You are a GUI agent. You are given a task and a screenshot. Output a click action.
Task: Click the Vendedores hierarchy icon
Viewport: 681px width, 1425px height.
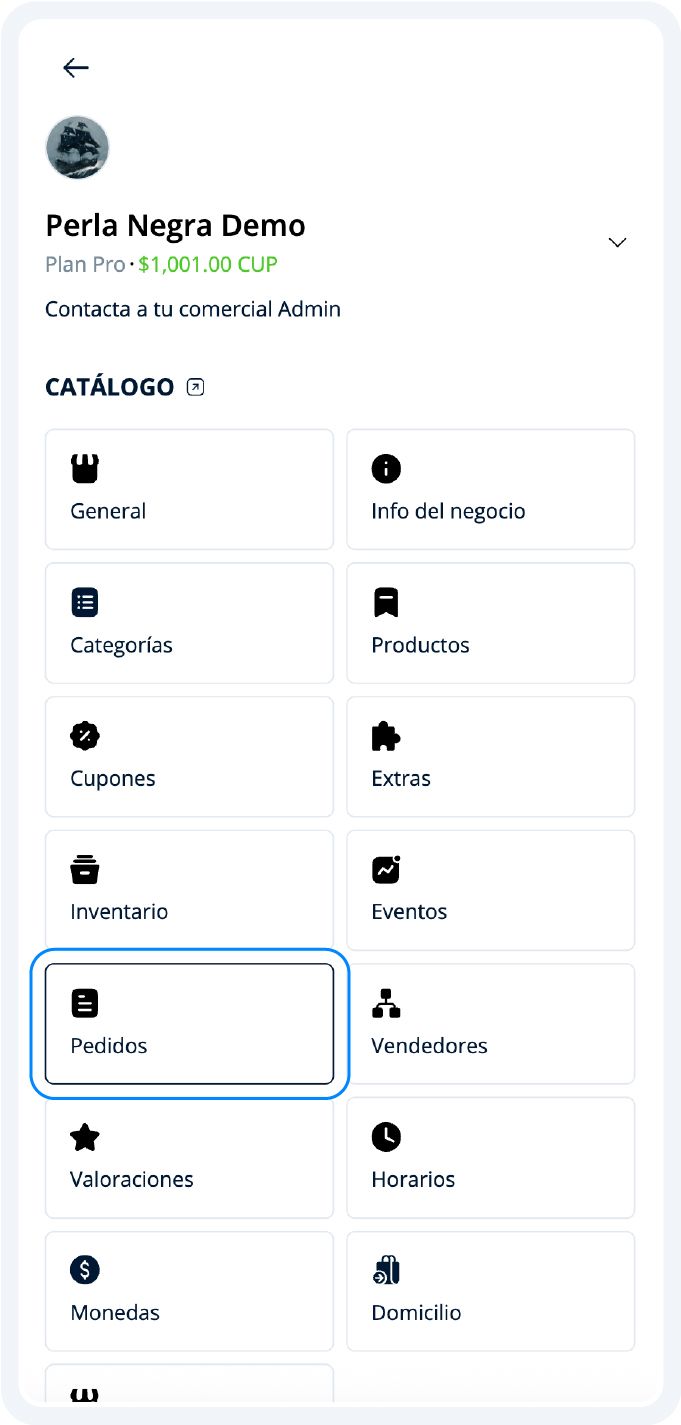386,1003
